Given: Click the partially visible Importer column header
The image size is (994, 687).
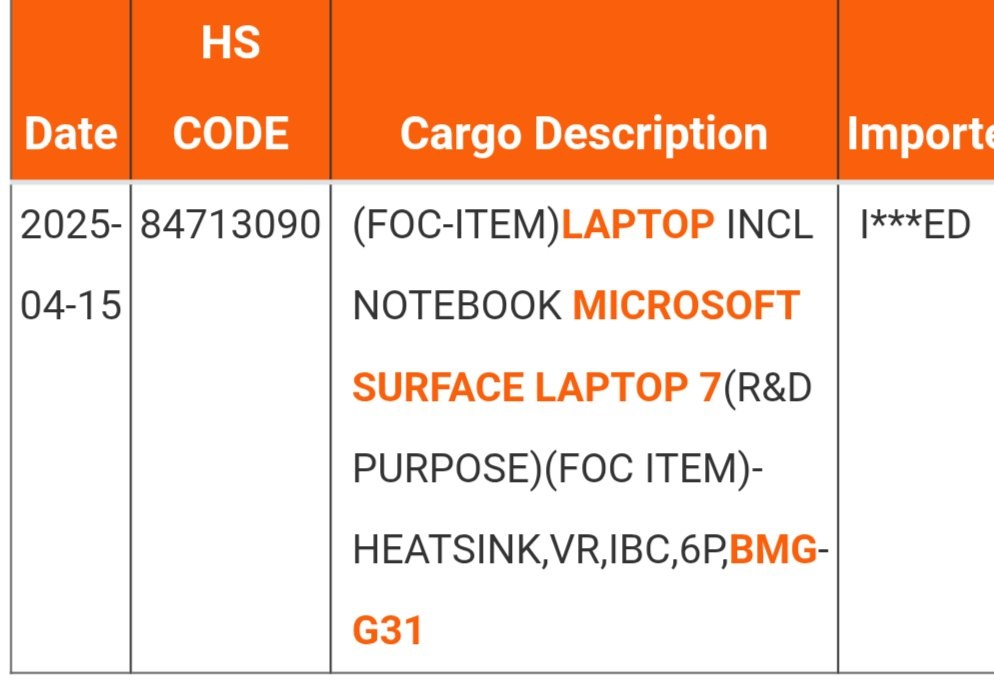Looking at the screenshot, I should [x=919, y=134].
